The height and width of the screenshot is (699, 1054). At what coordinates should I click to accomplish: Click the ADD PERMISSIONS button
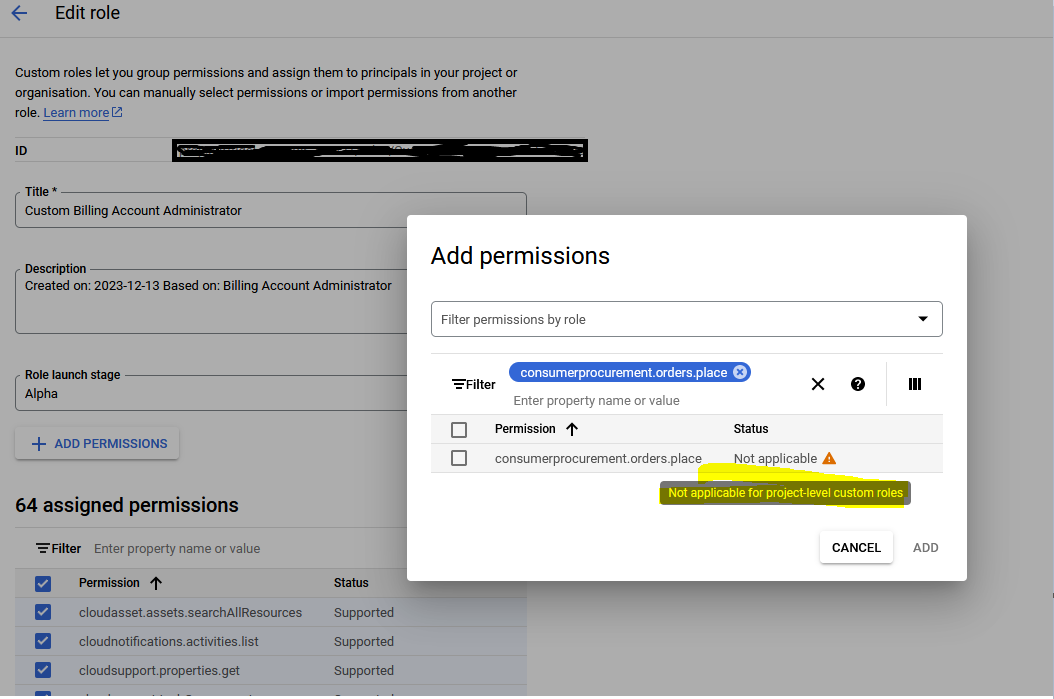[x=97, y=444]
